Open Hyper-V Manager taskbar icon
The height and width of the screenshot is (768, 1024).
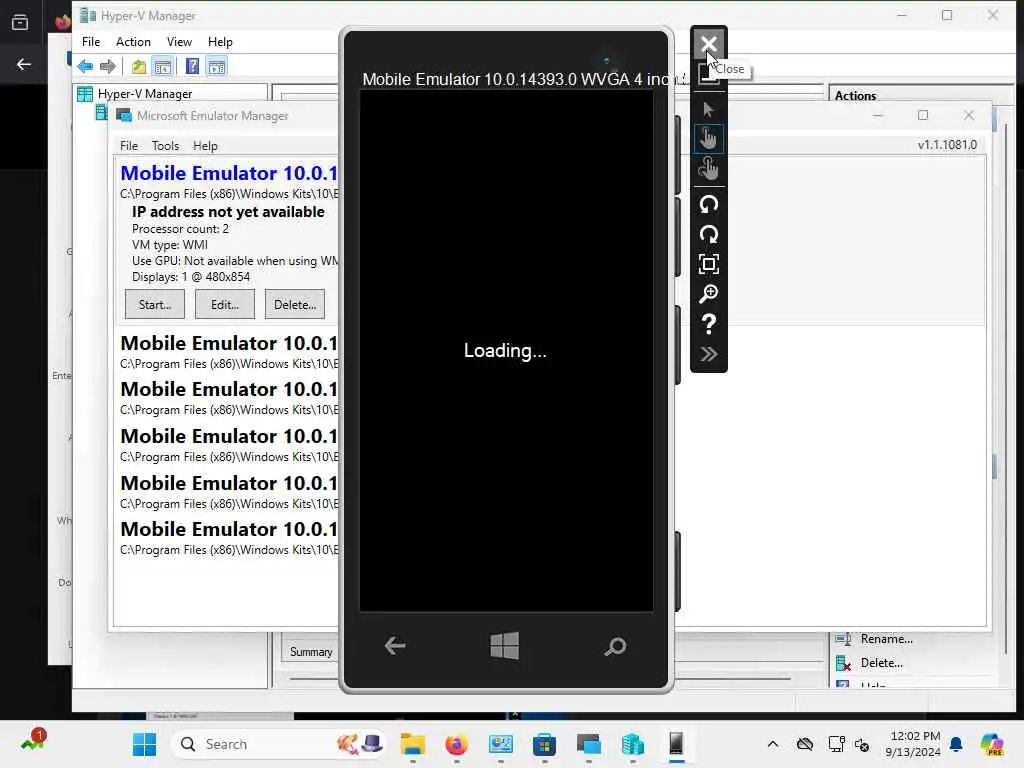(x=632, y=744)
